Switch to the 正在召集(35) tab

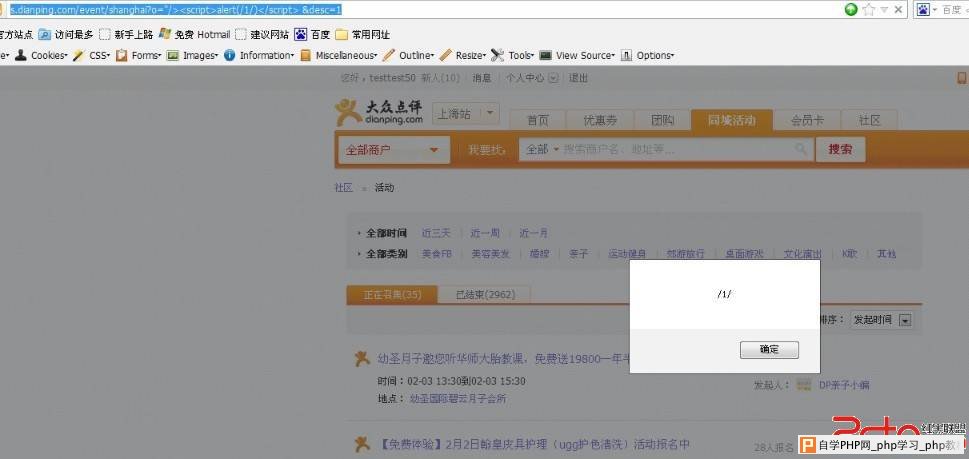point(392,295)
